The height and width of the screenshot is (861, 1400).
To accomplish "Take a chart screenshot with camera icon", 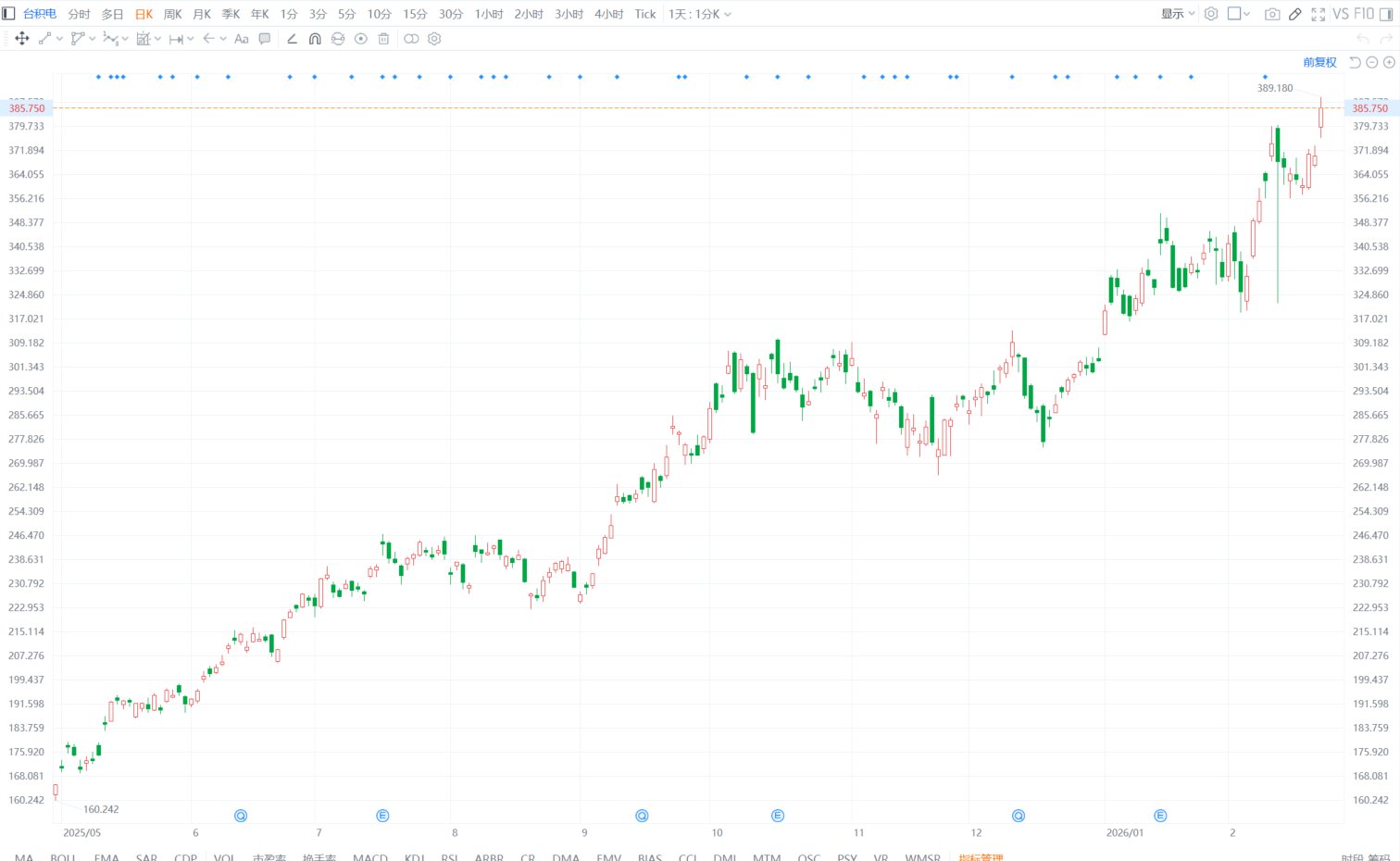I will tap(1272, 14).
